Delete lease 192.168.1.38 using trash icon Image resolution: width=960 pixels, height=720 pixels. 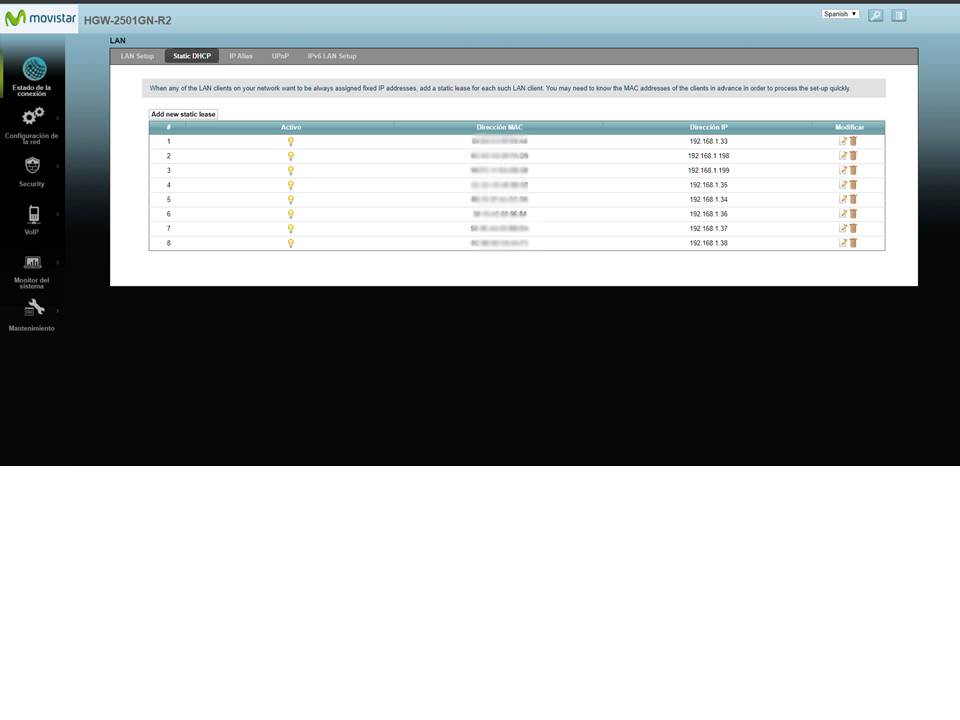(853, 242)
